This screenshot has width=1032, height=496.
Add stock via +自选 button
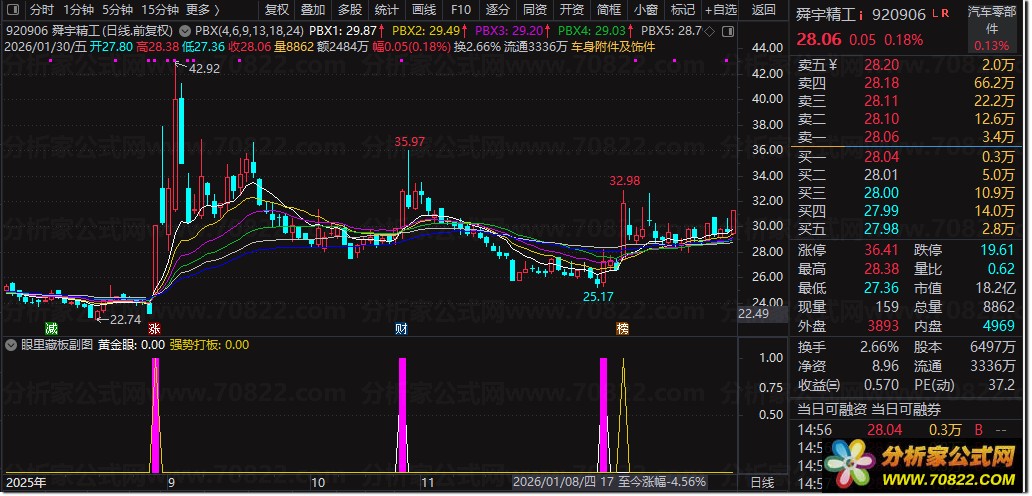[720, 10]
